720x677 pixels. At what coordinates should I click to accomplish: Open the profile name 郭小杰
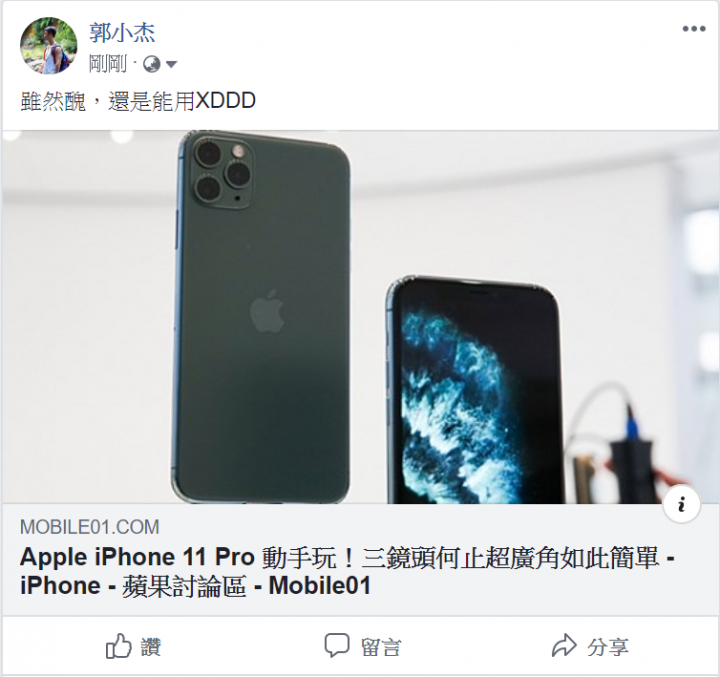tap(122, 33)
